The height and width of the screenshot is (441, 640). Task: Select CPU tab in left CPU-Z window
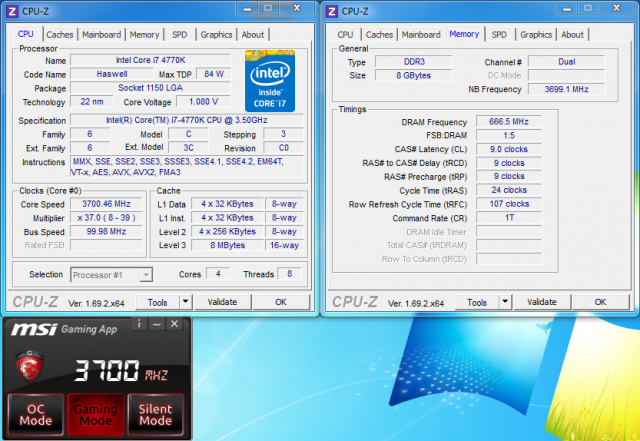26,34
